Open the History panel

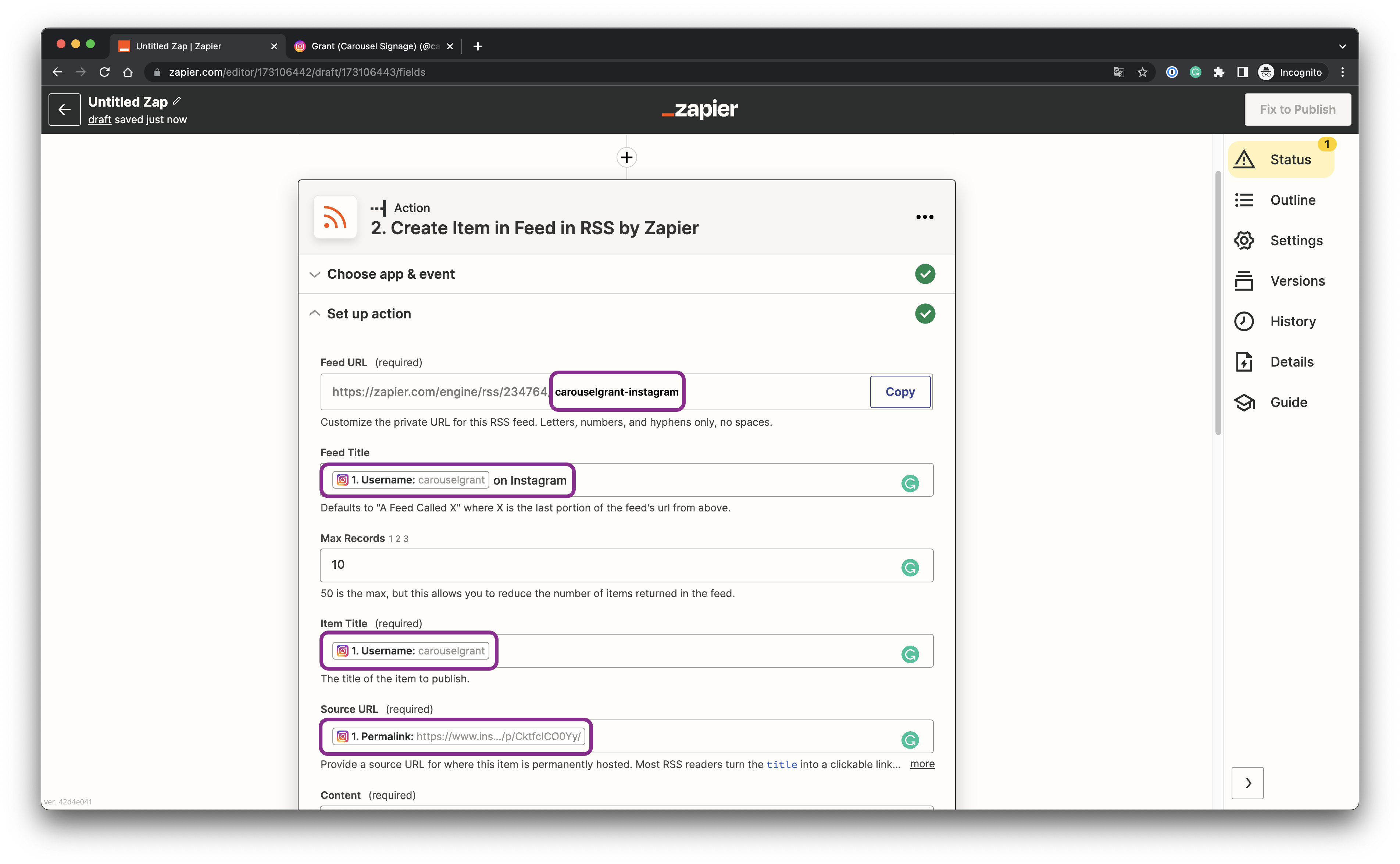coord(1275,321)
